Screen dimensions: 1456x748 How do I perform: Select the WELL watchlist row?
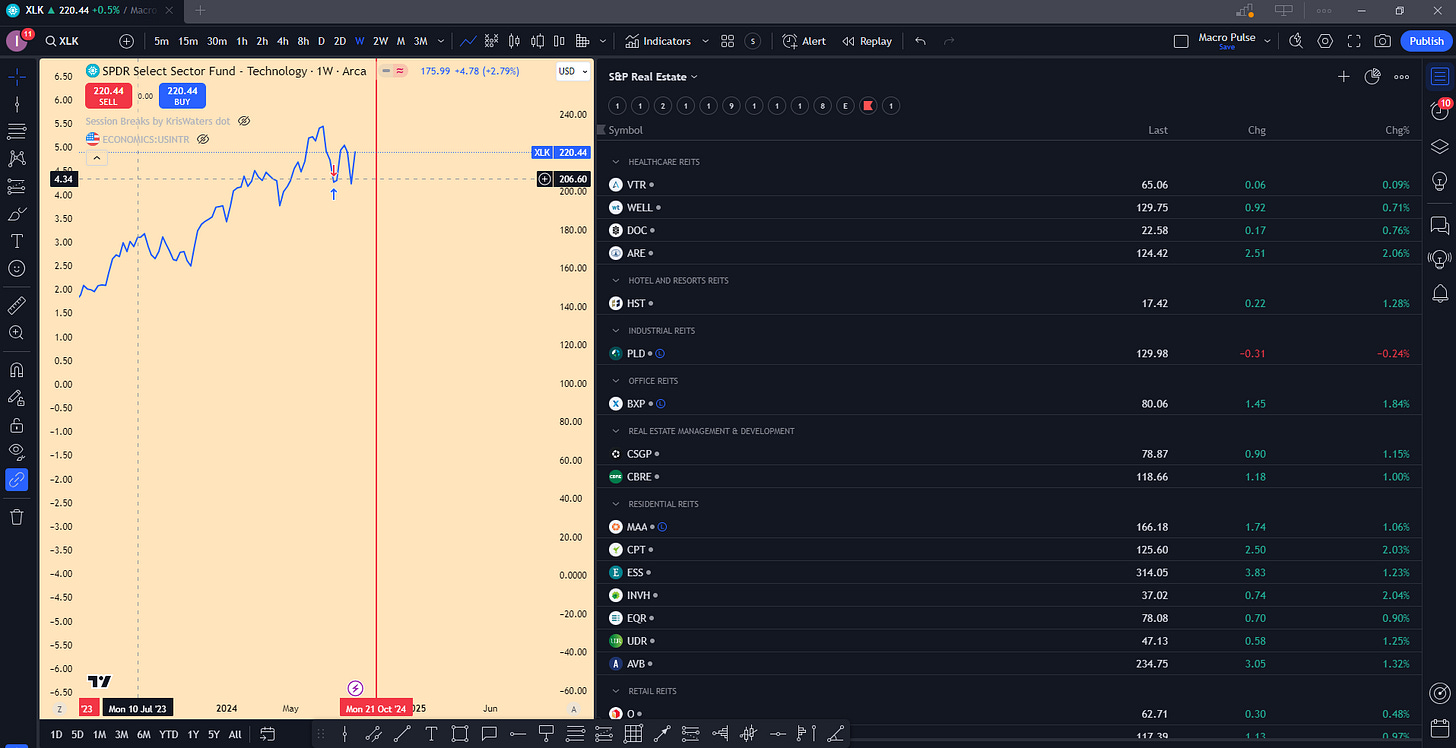coord(1010,208)
